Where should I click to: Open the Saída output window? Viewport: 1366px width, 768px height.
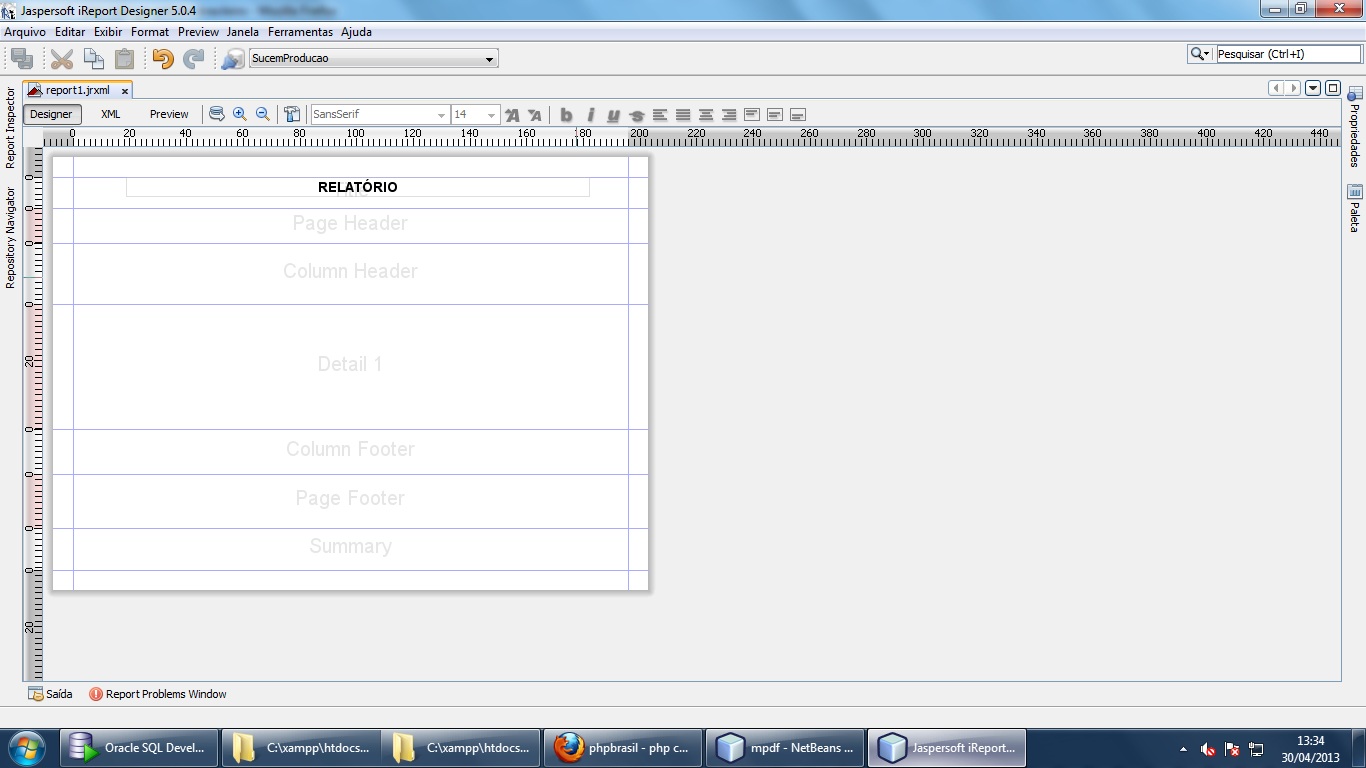tap(50, 694)
